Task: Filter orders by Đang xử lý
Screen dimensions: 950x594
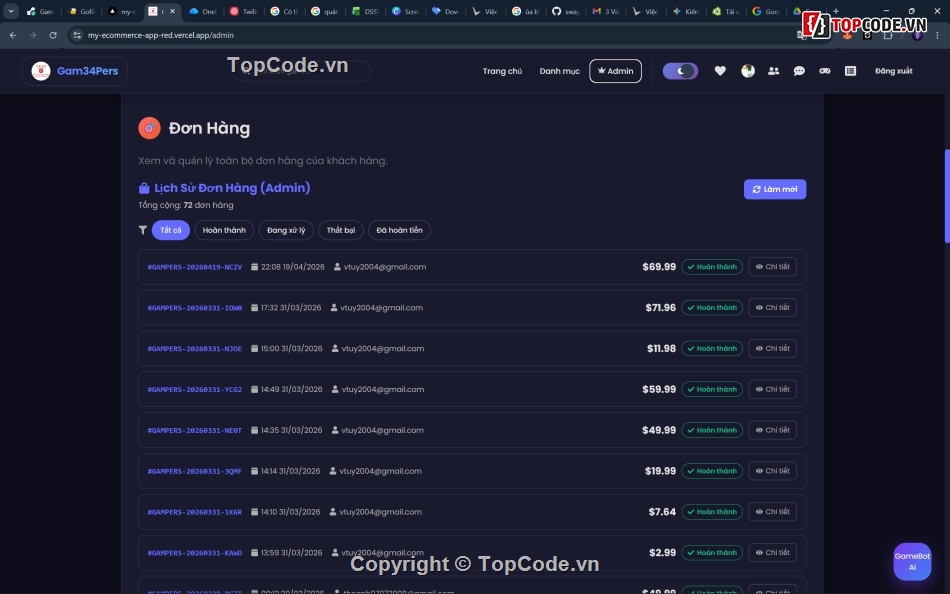Action: 286,230
